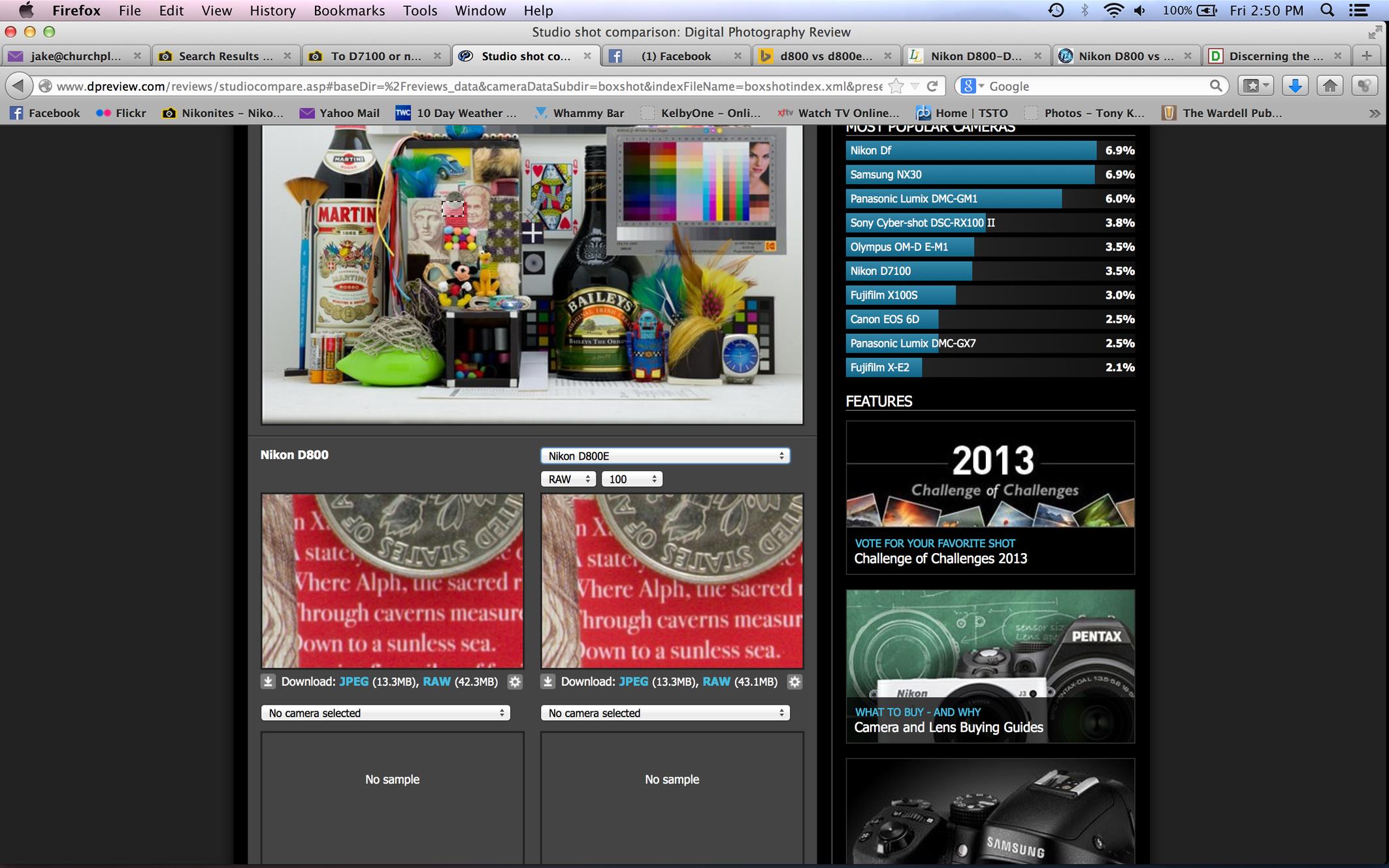Open the Bookmarks menu
1389x868 pixels.
point(349,10)
